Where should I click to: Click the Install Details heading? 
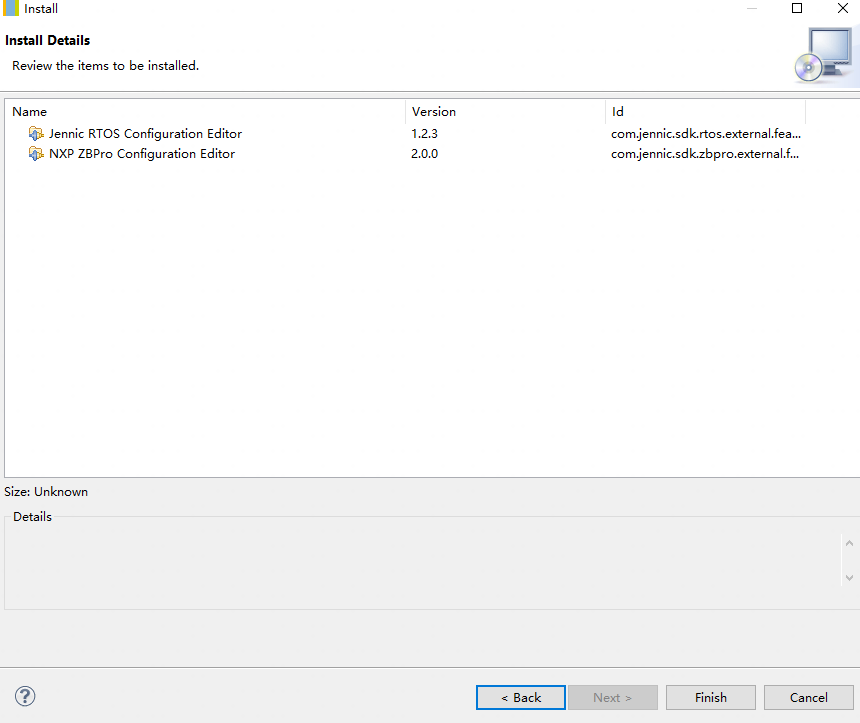48,40
